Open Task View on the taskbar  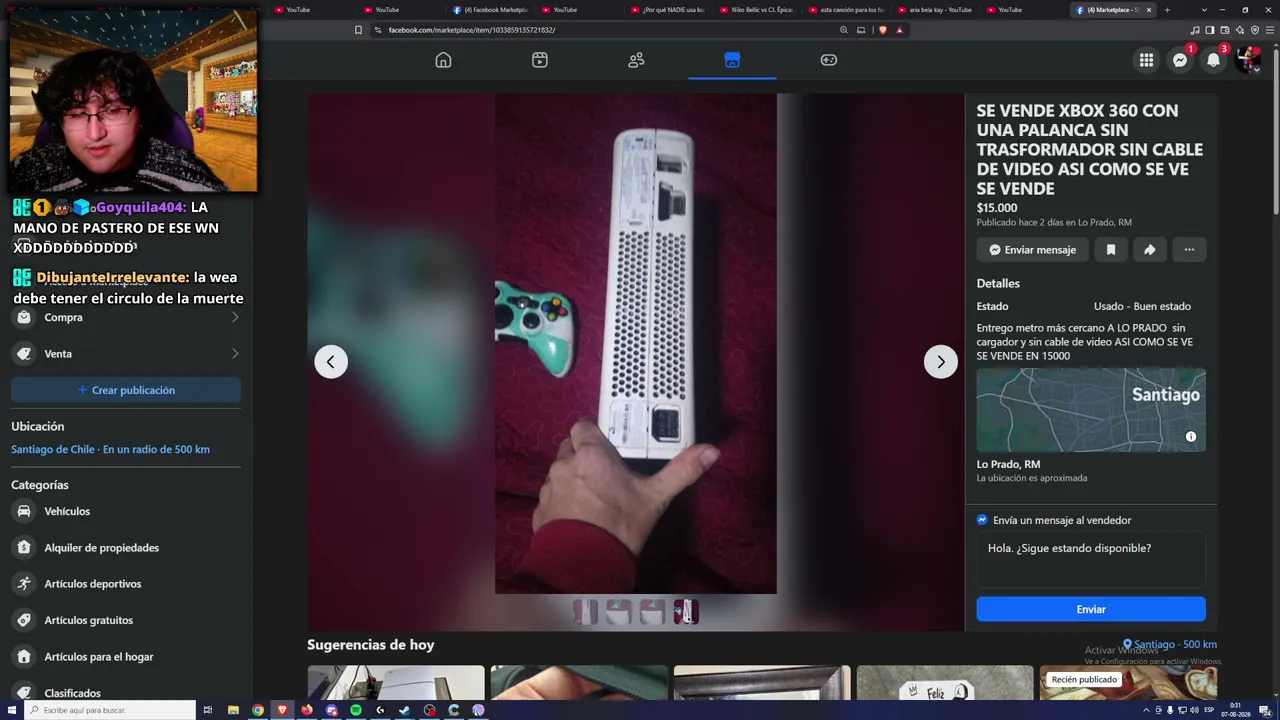(208, 710)
